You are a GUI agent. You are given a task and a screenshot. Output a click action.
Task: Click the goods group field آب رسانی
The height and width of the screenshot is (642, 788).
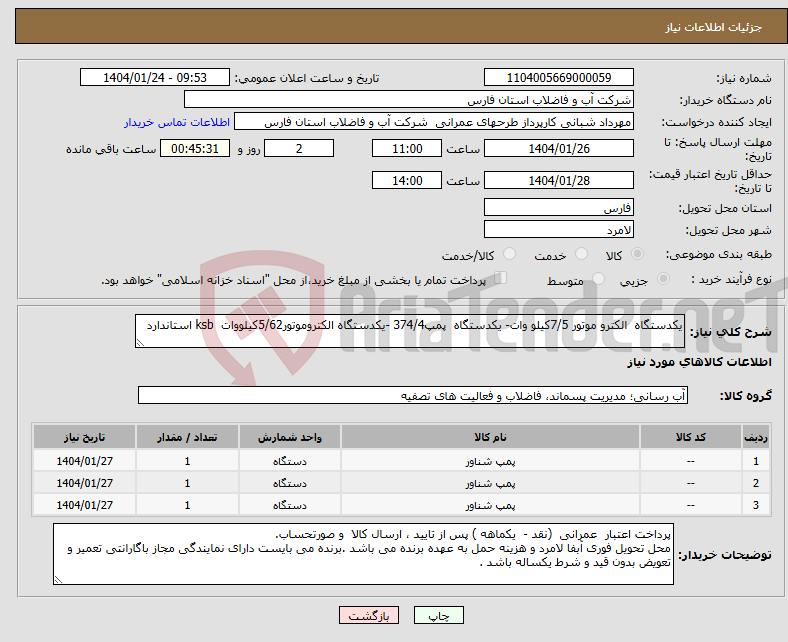coord(413,395)
